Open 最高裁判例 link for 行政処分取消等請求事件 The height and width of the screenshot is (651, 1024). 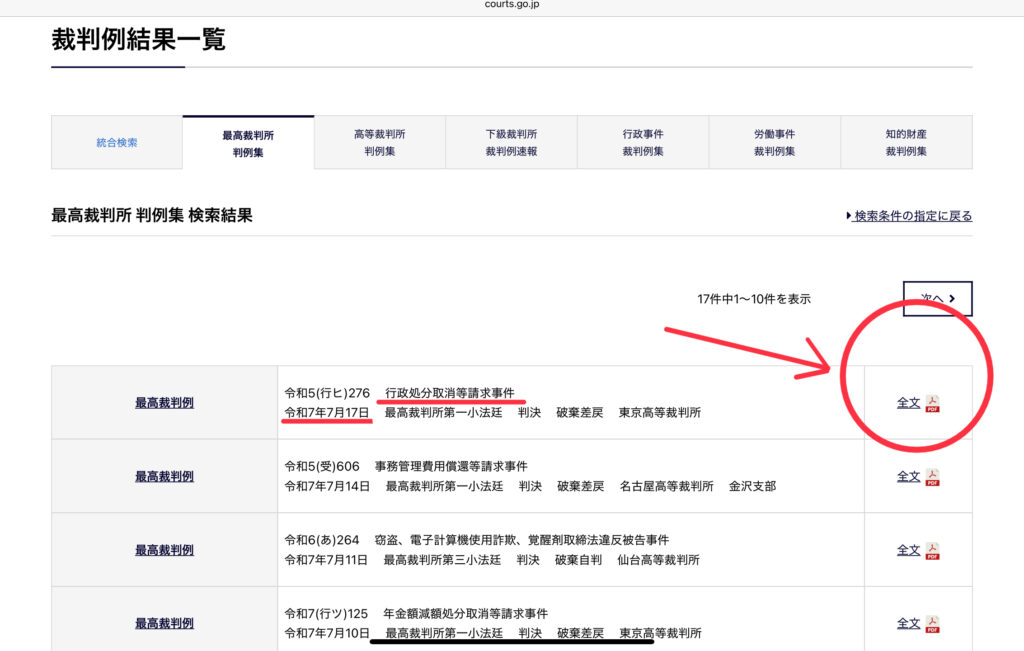[165, 403]
